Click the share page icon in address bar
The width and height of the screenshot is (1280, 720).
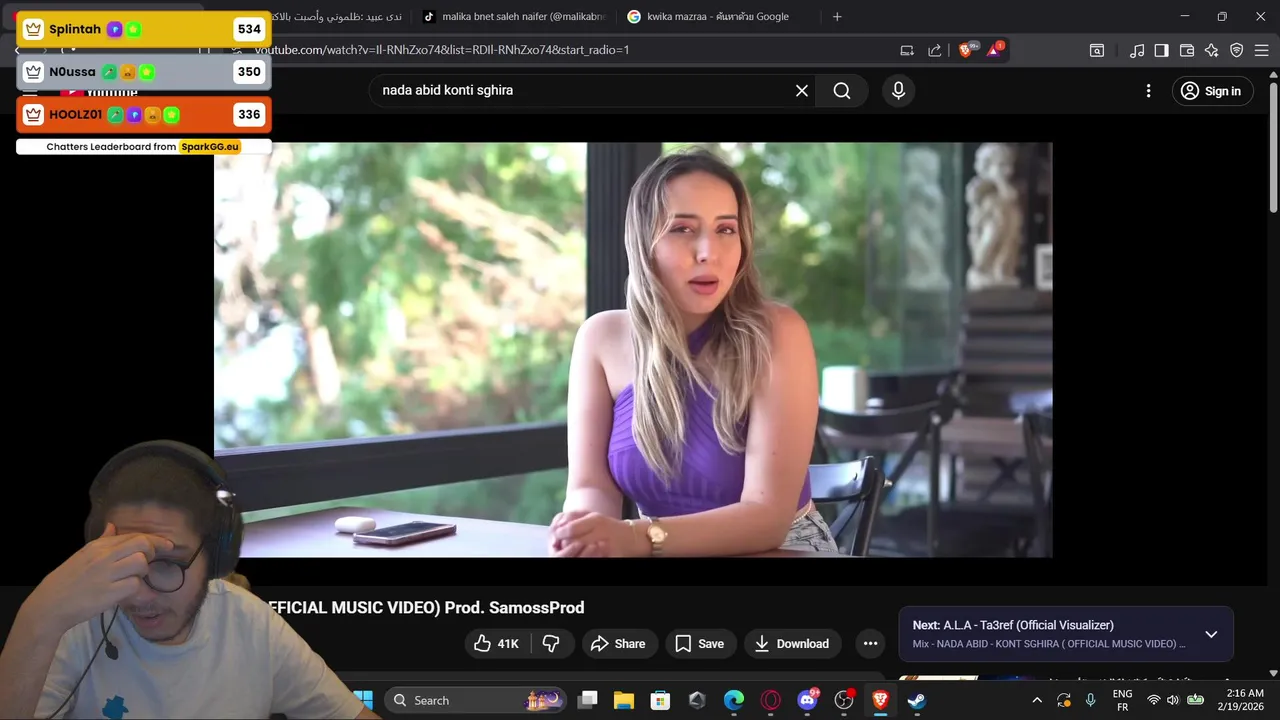pos(934,50)
